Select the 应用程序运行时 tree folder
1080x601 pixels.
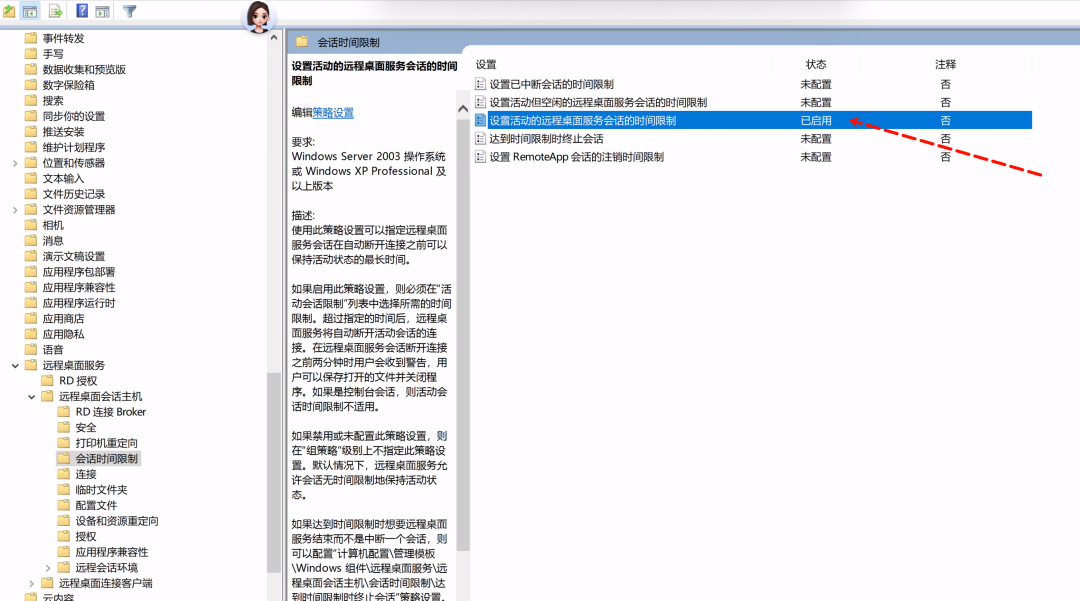(x=79, y=303)
